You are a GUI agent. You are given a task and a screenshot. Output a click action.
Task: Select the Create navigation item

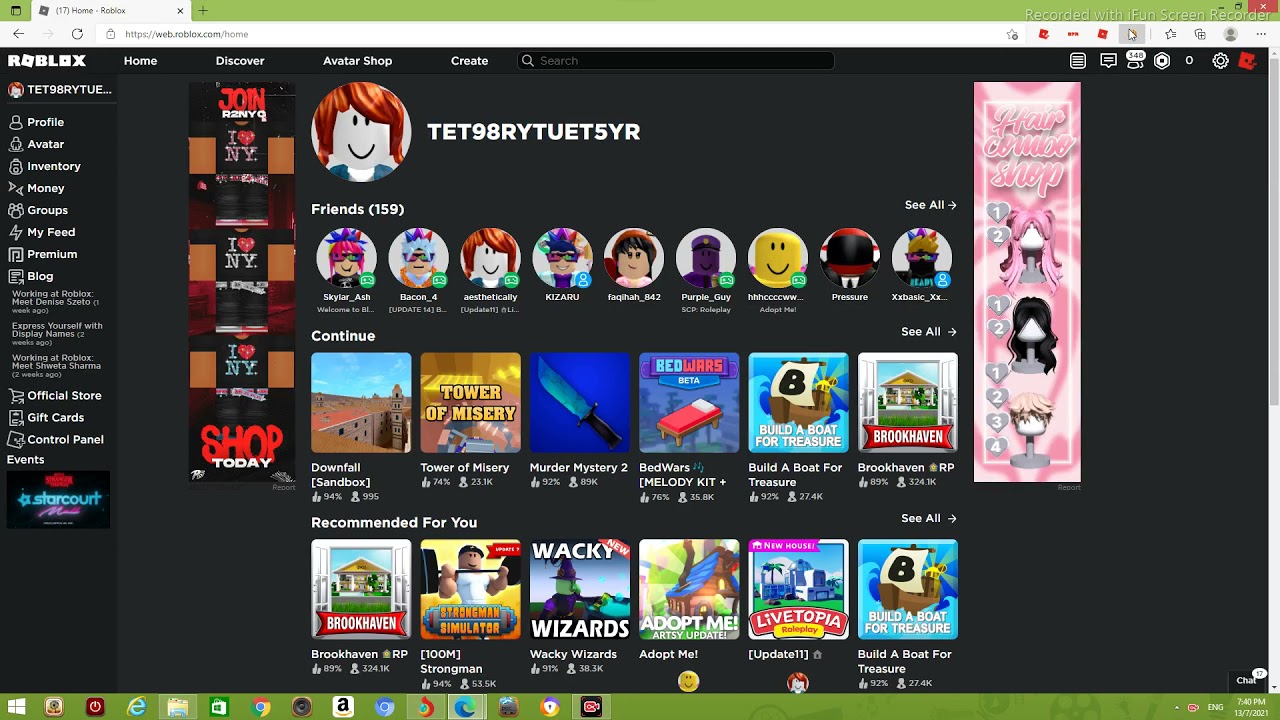tap(469, 61)
